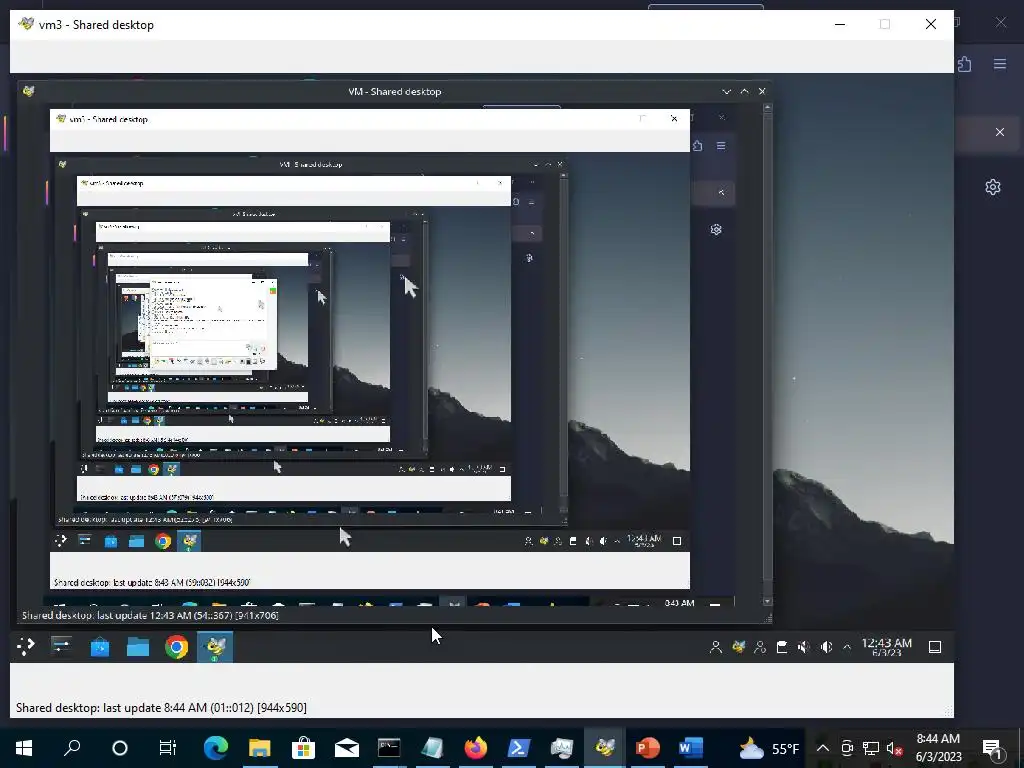This screenshot has width=1024, height=768.
Task: Click the active bee app on Windows taskbar
Action: 605,748
